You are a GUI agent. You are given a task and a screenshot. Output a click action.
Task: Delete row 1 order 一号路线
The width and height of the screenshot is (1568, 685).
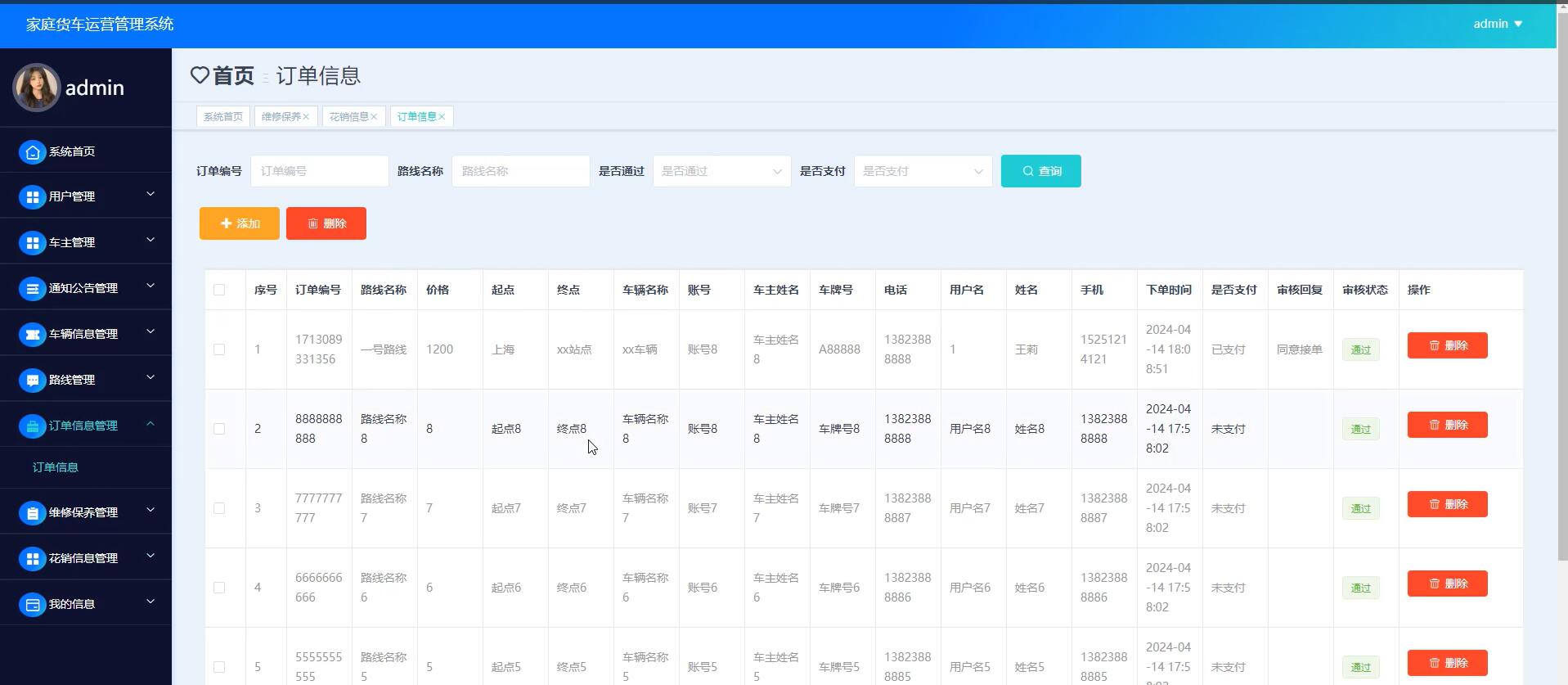(1447, 345)
